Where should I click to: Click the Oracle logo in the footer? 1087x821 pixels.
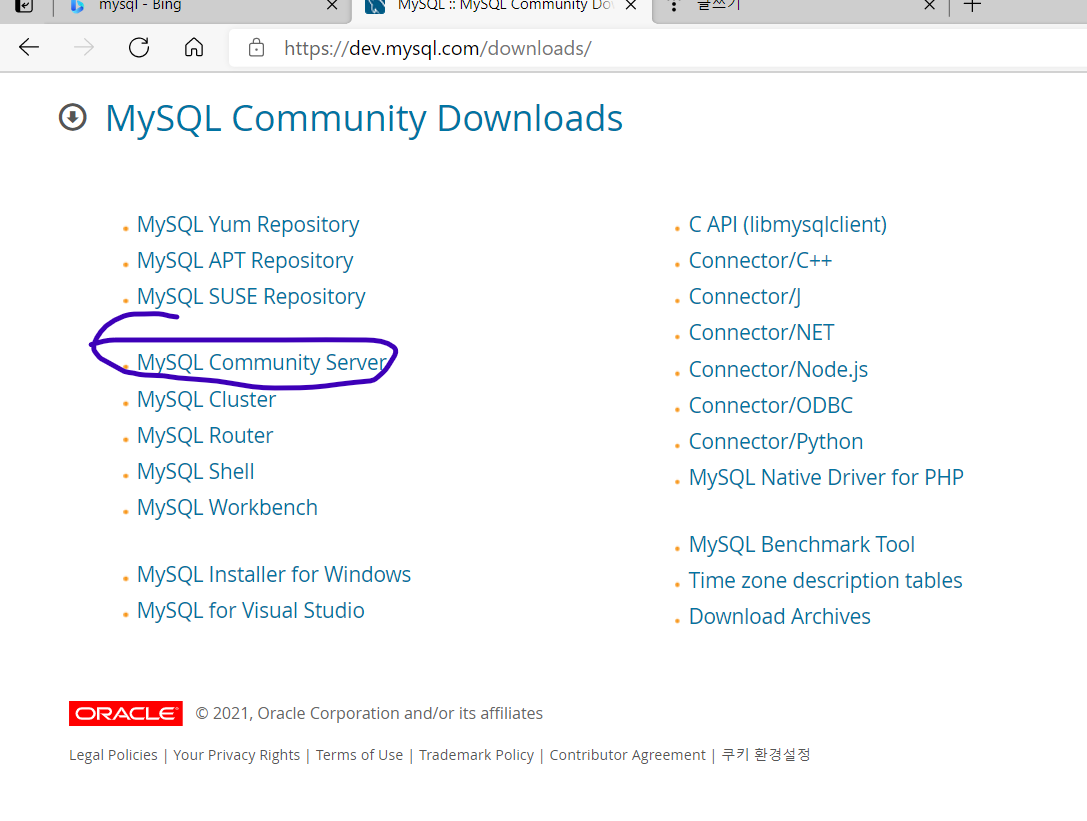pyautogui.click(x=125, y=714)
